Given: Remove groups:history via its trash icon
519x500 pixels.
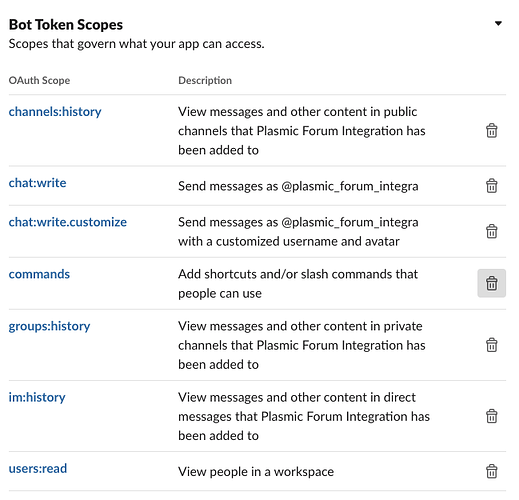Looking at the screenshot, I should (492, 345).
